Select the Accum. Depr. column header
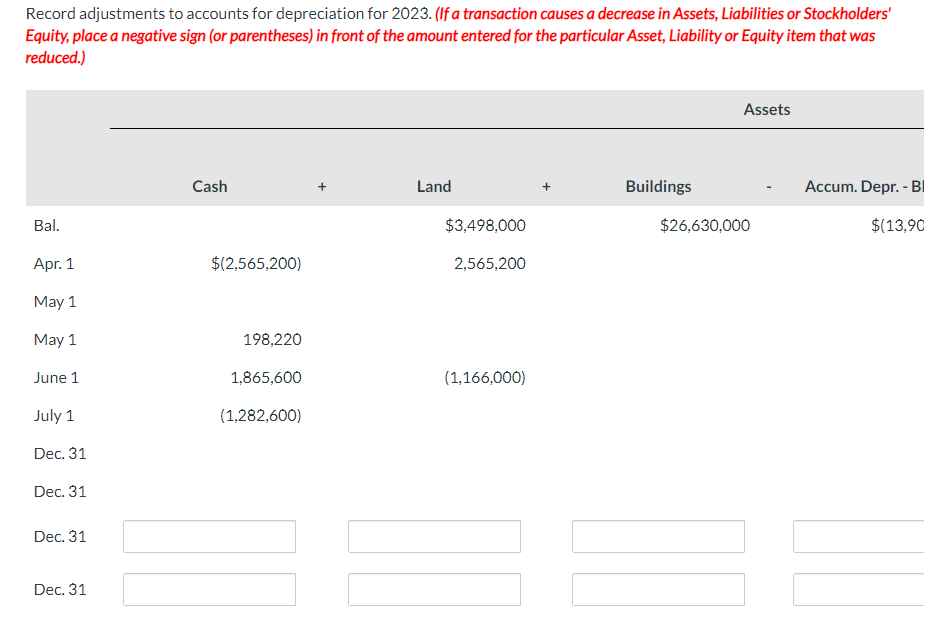Viewport: 936px width, 627px height. point(866,186)
